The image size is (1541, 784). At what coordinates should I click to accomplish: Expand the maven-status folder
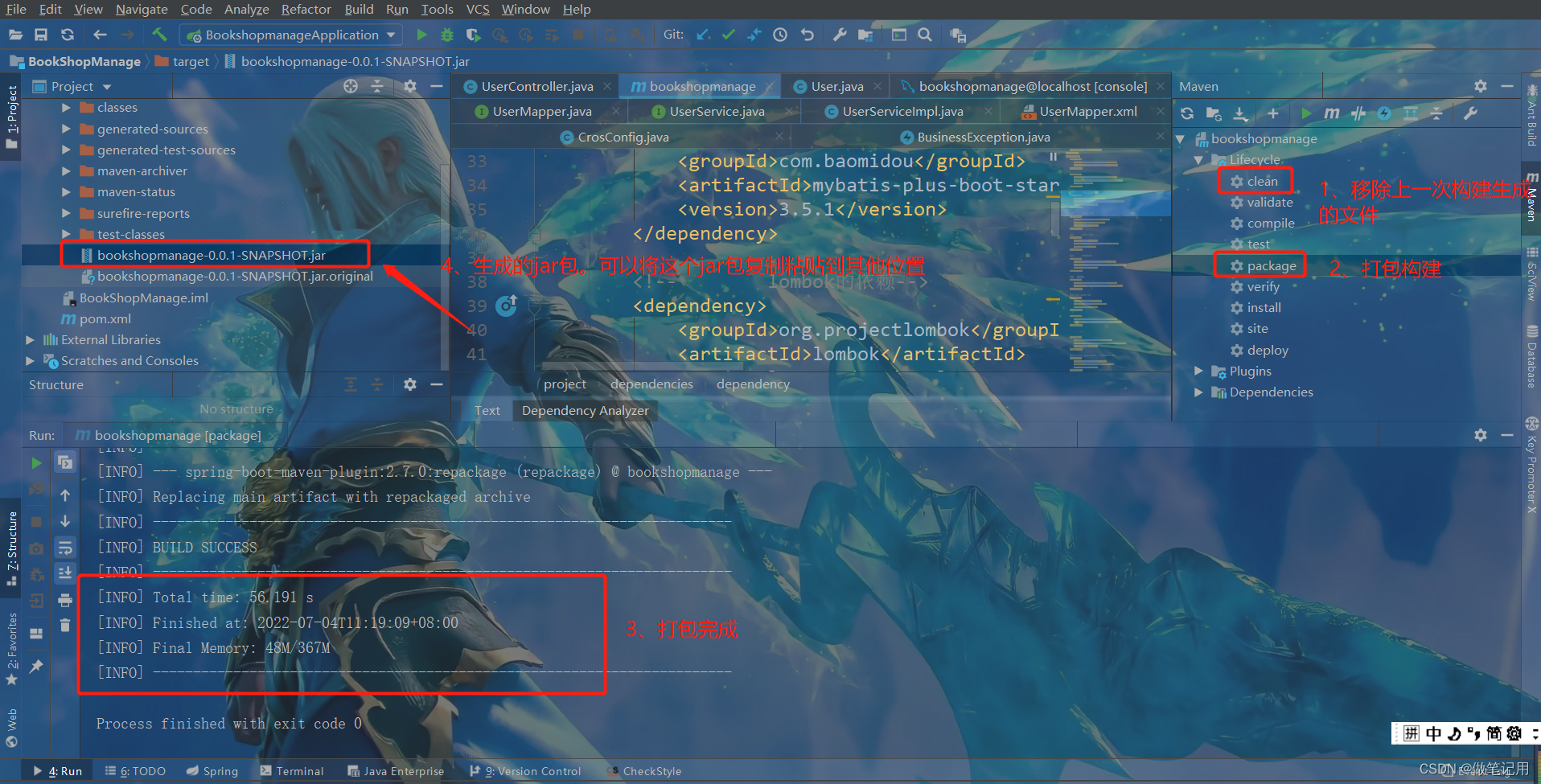pyautogui.click(x=67, y=191)
